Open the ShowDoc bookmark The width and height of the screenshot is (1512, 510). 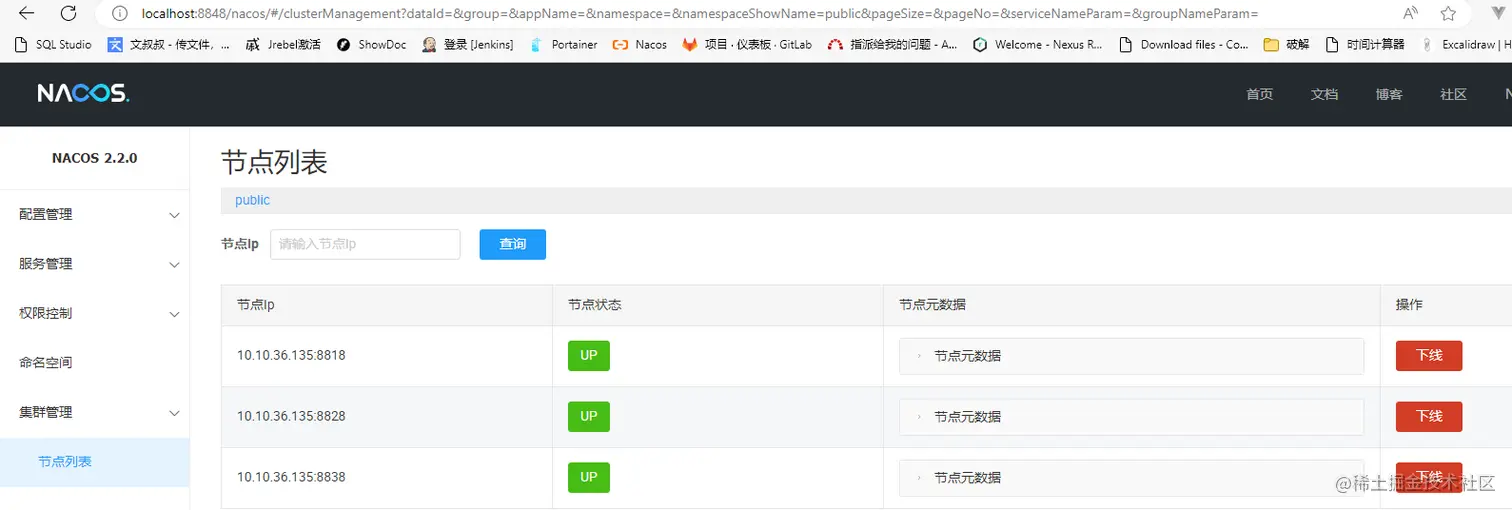[x=372, y=45]
